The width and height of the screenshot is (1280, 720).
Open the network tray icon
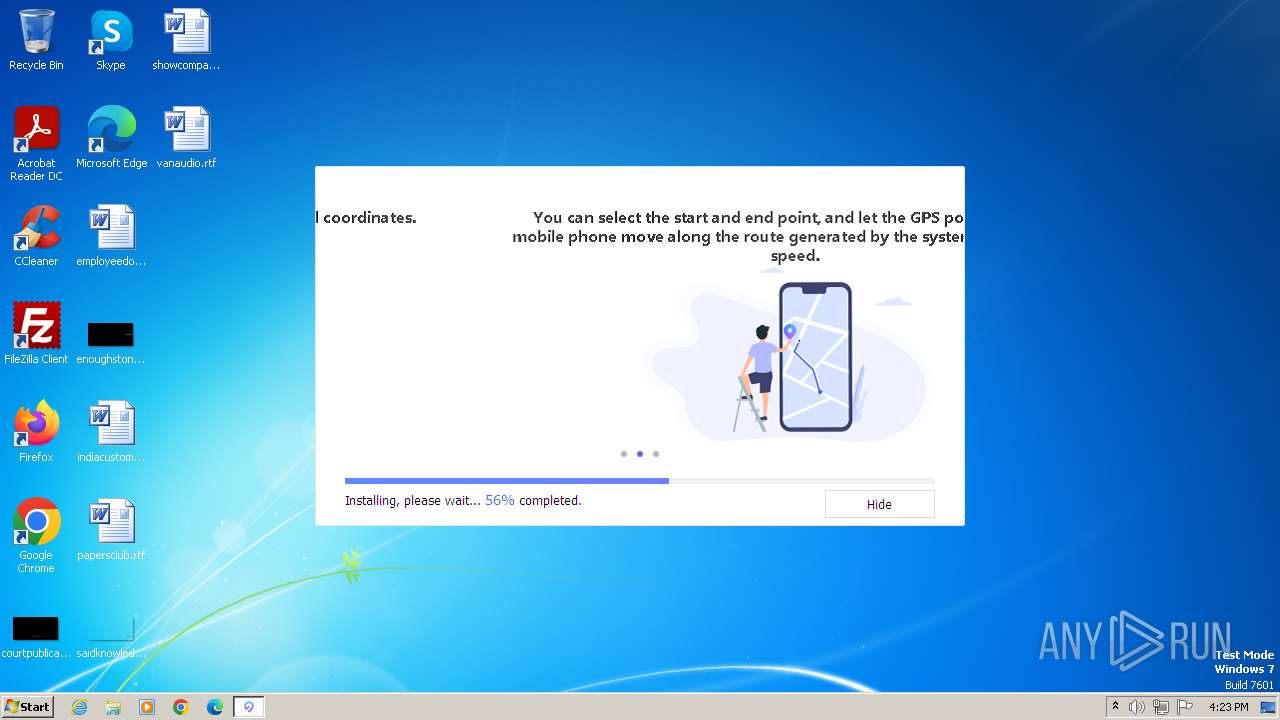pyautogui.click(x=1161, y=707)
